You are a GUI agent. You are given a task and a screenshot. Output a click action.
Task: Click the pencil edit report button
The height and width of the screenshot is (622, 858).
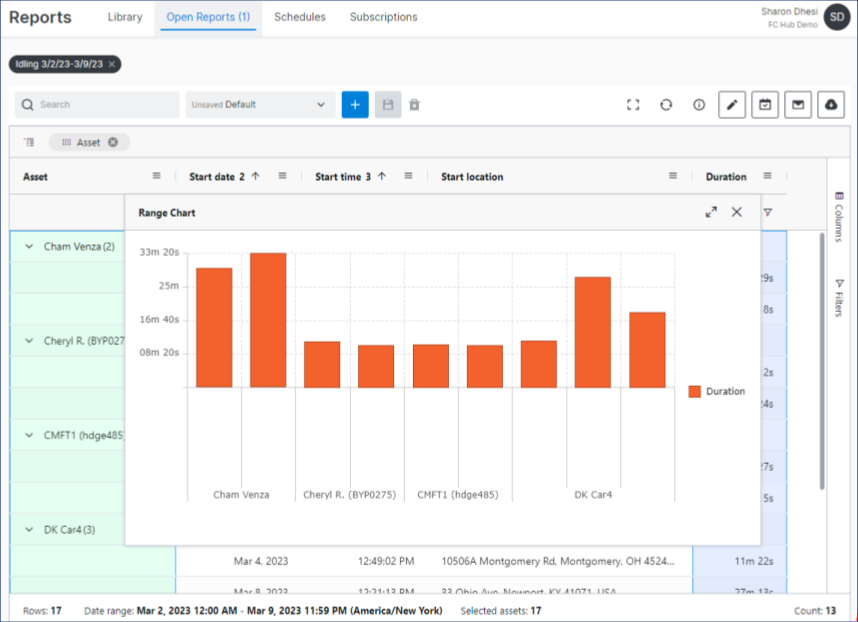[x=732, y=105]
